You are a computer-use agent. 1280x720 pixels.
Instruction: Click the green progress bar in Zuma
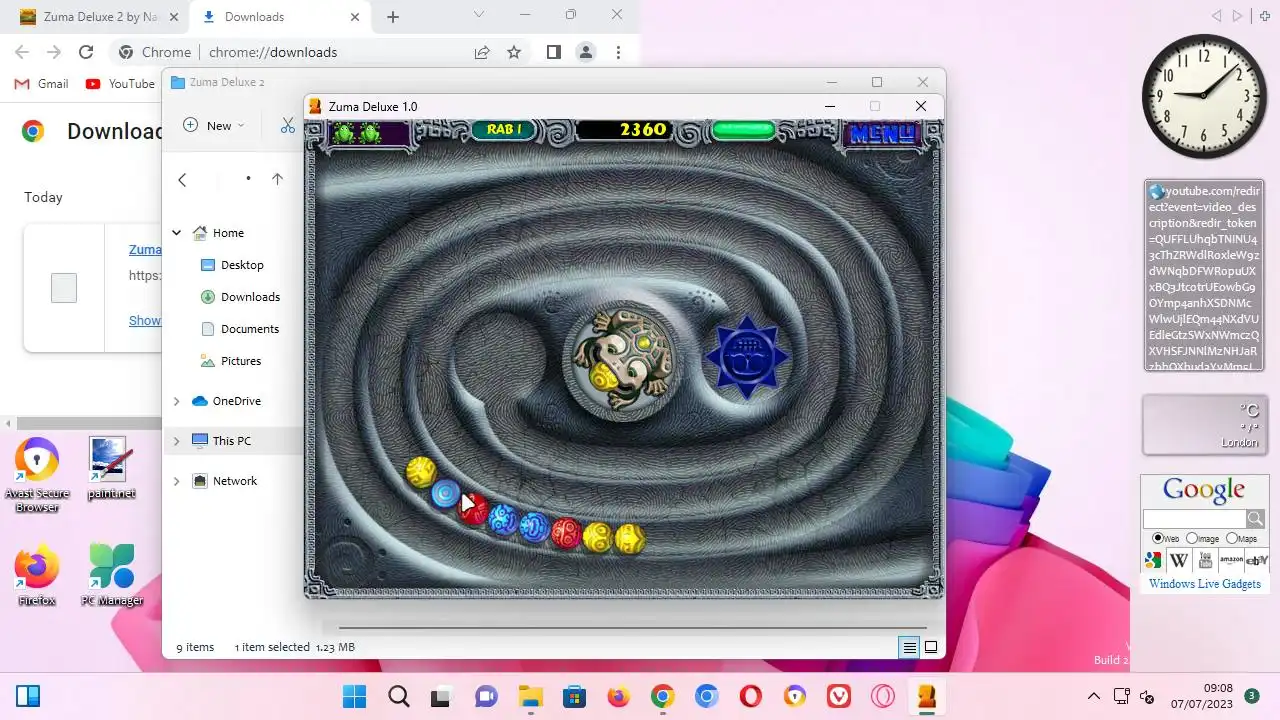pyautogui.click(x=743, y=130)
